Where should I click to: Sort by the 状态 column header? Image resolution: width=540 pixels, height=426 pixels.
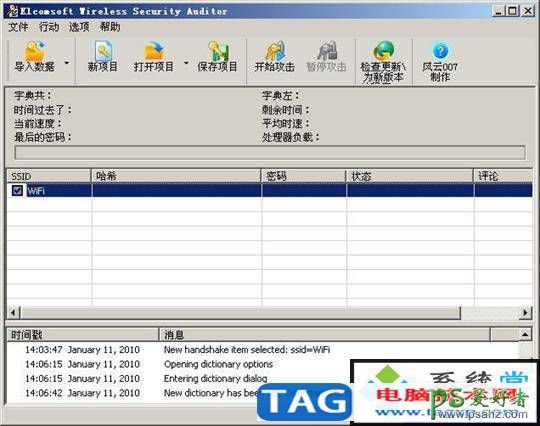click(410, 176)
